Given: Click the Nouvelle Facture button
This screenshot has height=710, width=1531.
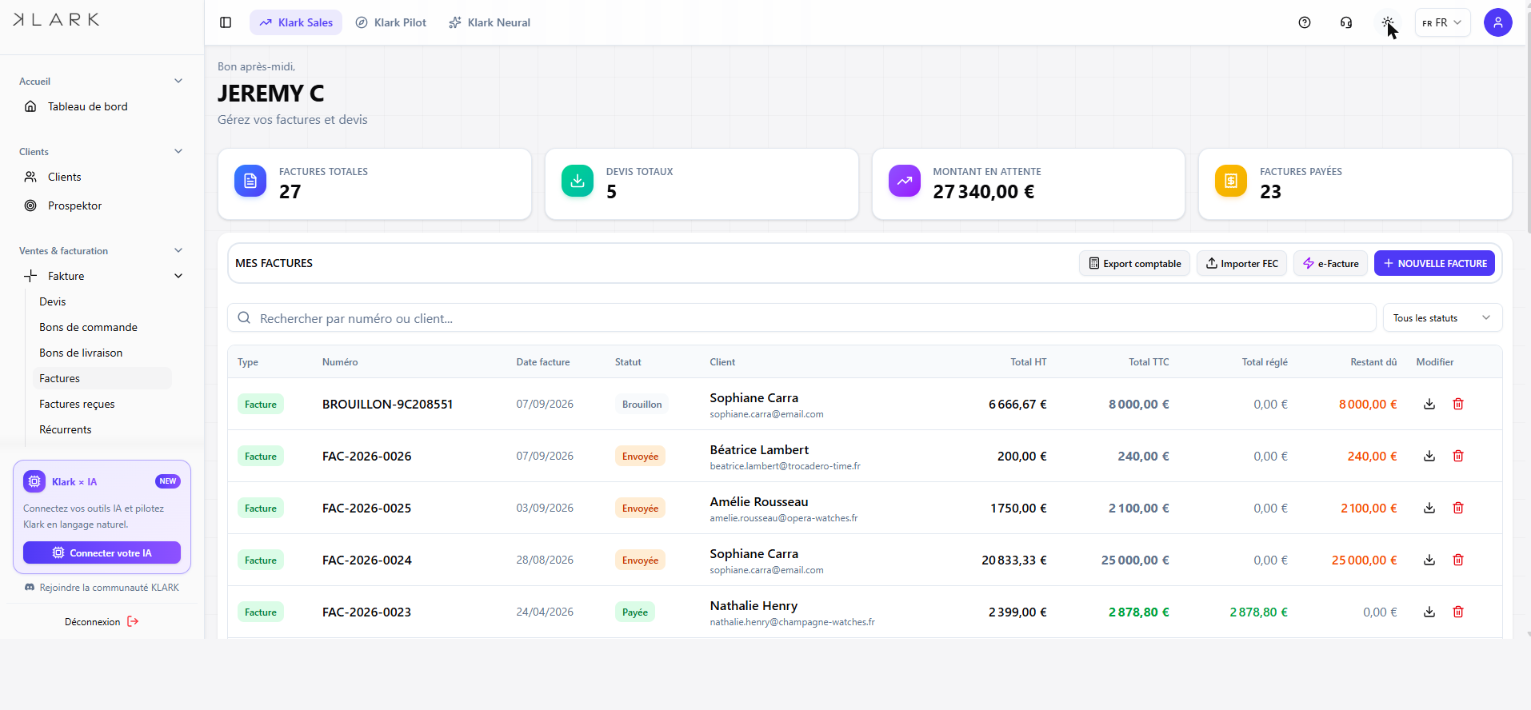Looking at the screenshot, I should point(1434,263).
